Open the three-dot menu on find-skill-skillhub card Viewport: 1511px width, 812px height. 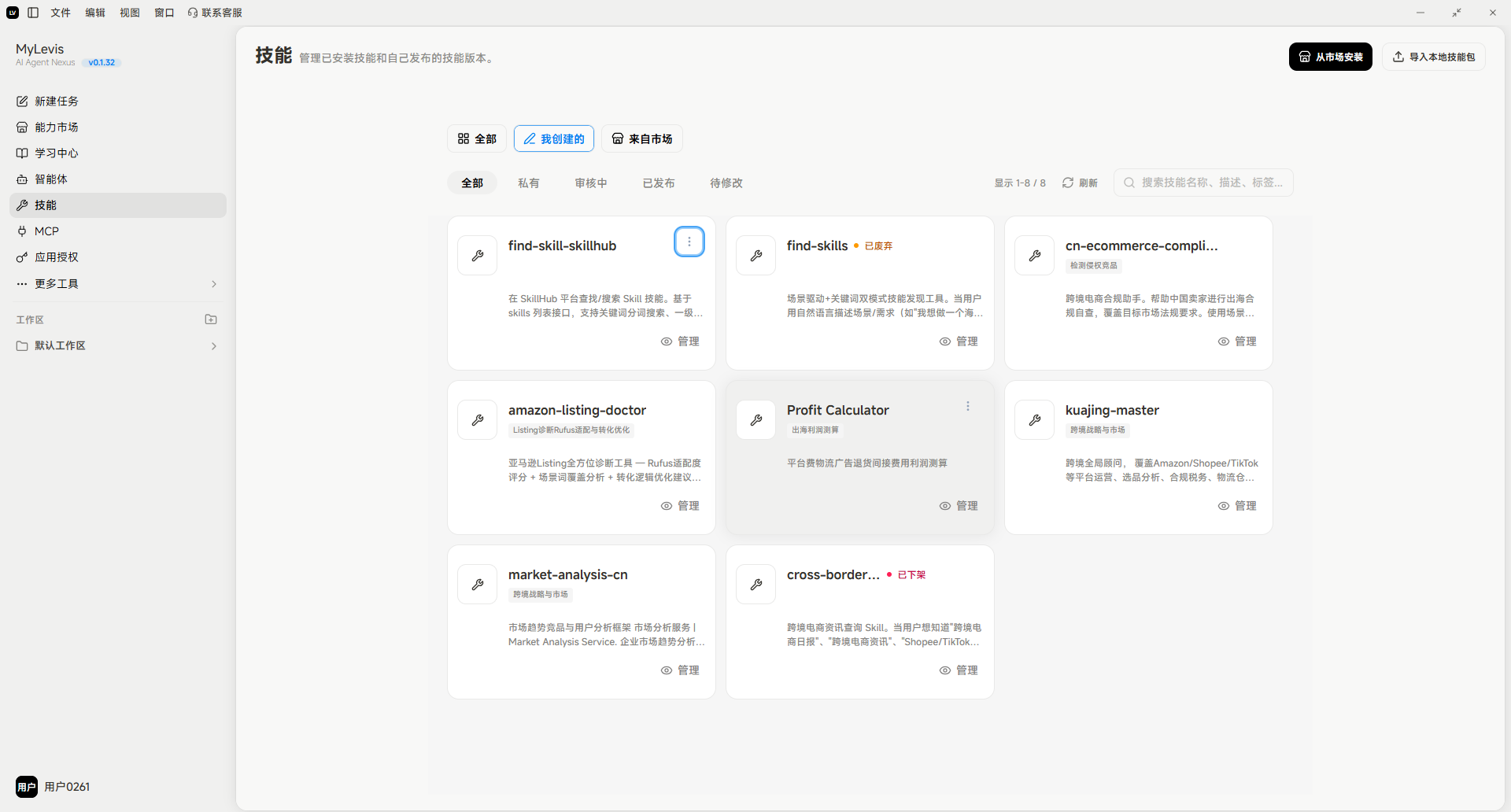point(689,242)
